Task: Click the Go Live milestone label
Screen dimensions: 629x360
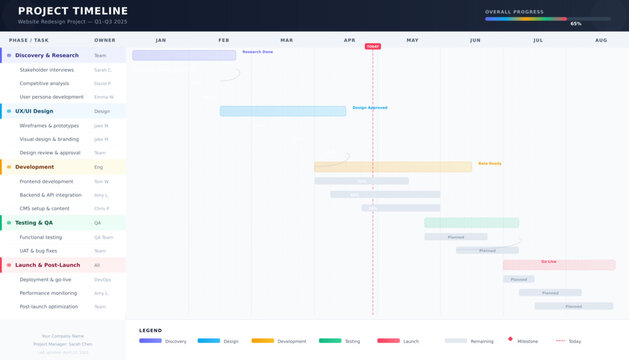Action: [x=548, y=262]
